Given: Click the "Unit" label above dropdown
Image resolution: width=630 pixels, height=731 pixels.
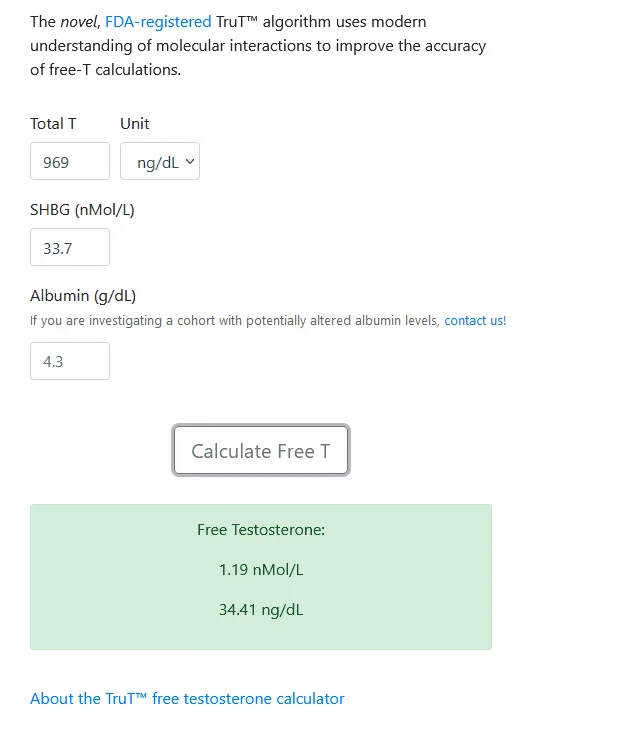Looking at the screenshot, I should pyautogui.click(x=135, y=123).
